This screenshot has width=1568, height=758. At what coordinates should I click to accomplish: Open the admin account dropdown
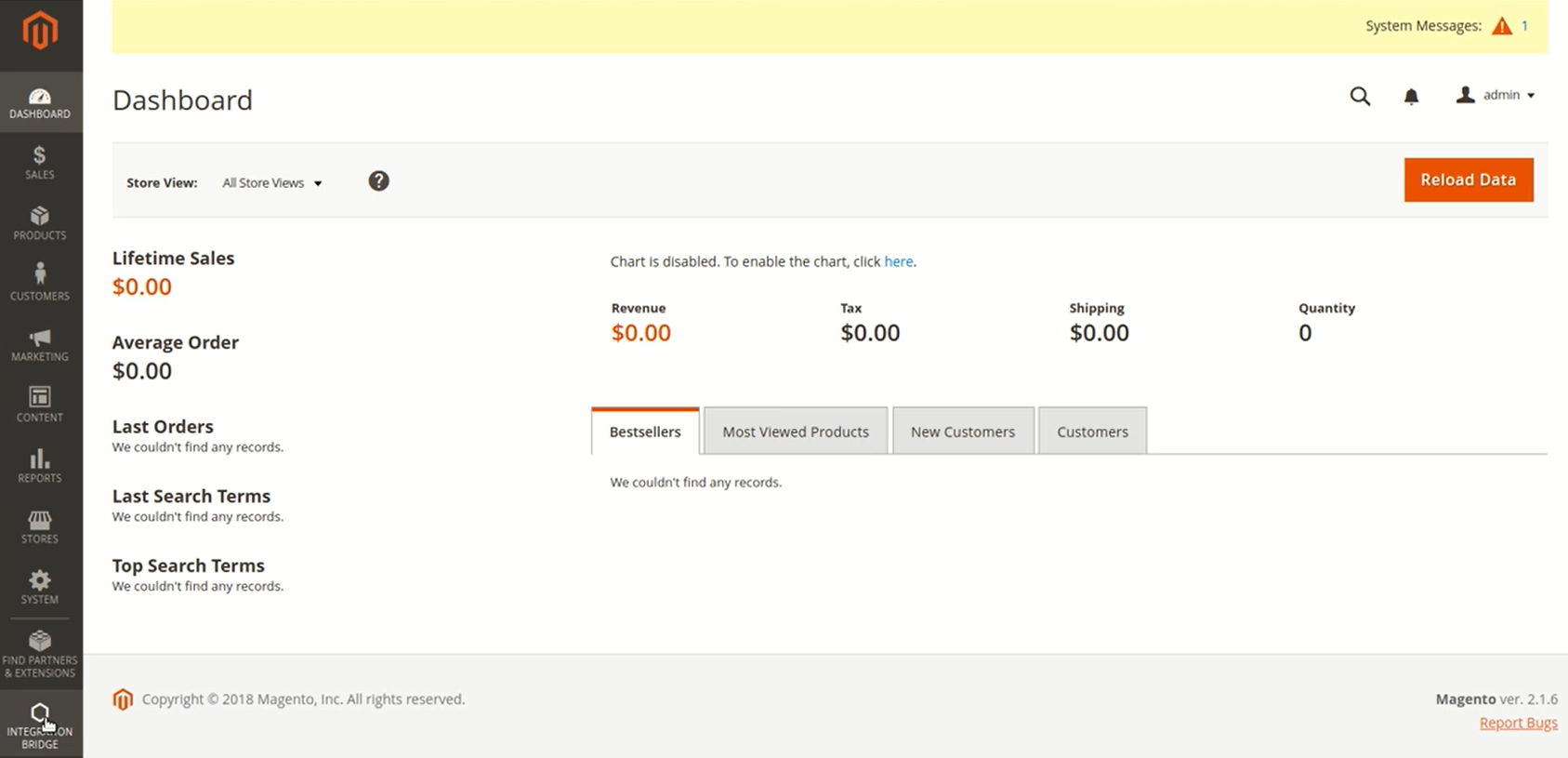click(1496, 95)
